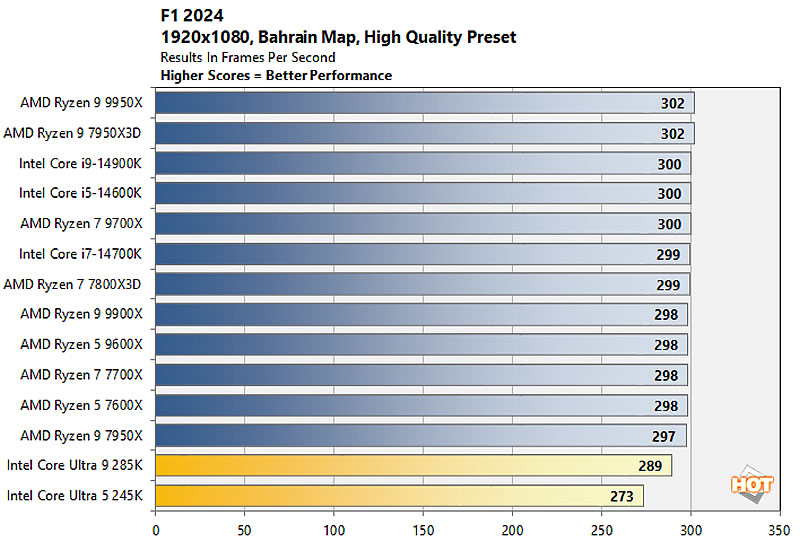The height and width of the screenshot is (542, 800).
Task: Click the AMD Ryzen 9 9900X label
Action: click(81, 315)
